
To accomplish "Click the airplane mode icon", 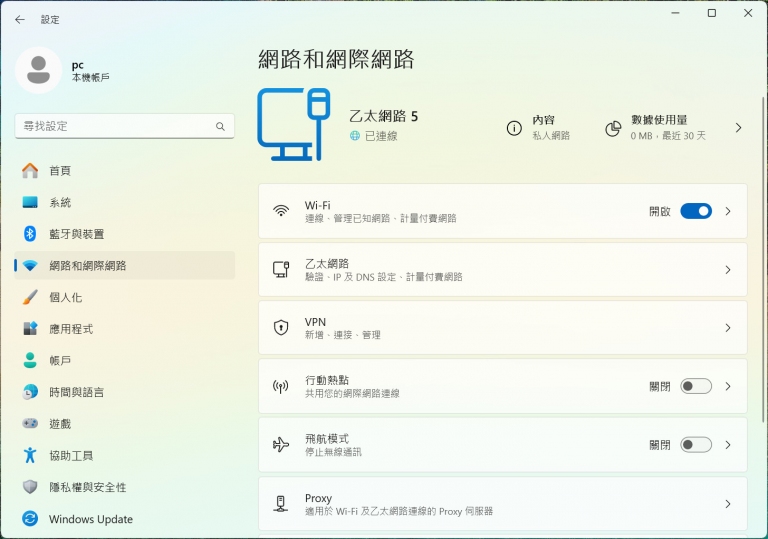I will click(x=281, y=445).
